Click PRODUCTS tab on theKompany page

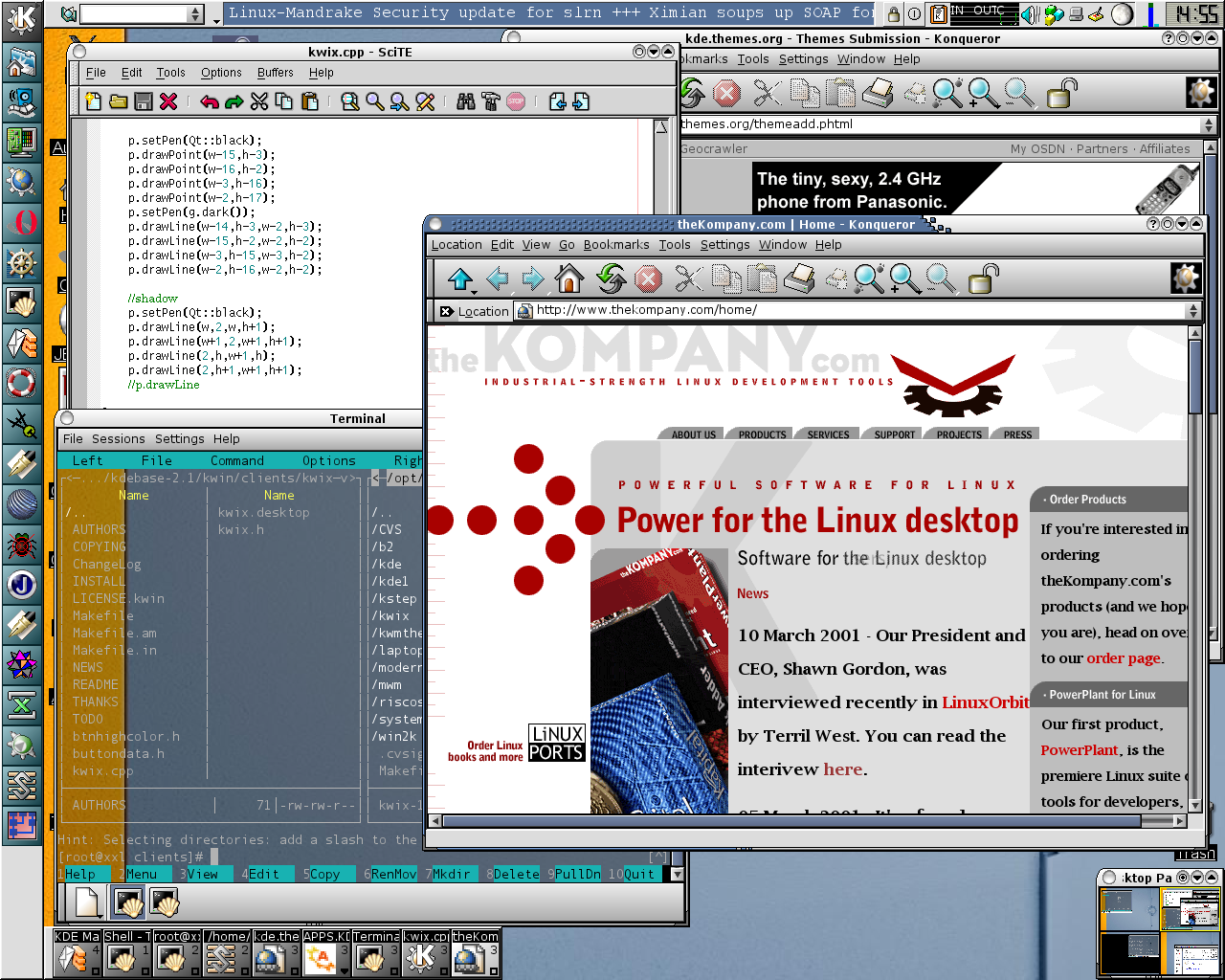click(x=763, y=434)
